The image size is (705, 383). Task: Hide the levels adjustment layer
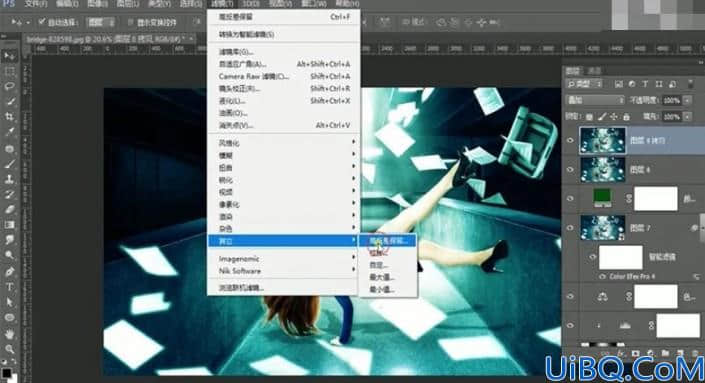[570, 325]
